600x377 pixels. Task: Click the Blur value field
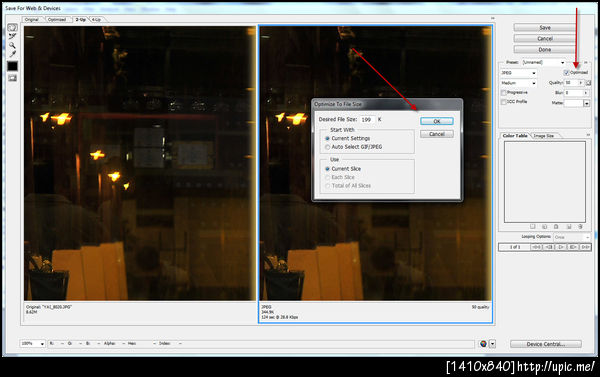tap(574, 93)
